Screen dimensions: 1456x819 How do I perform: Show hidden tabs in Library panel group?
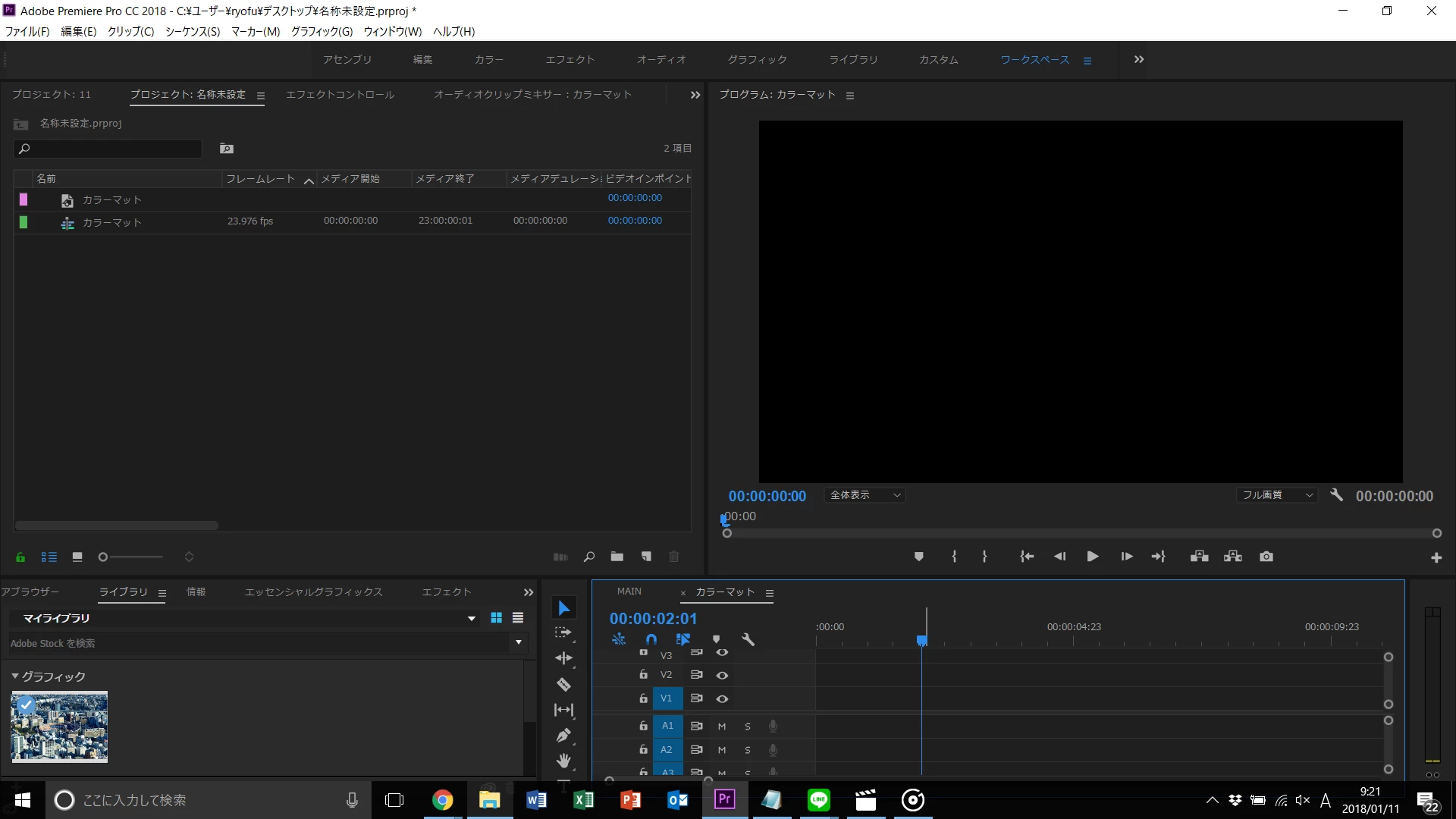[529, 592]
